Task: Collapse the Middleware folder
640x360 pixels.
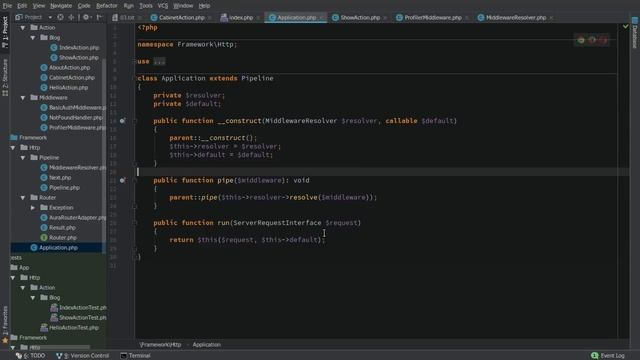Action: 23,98
